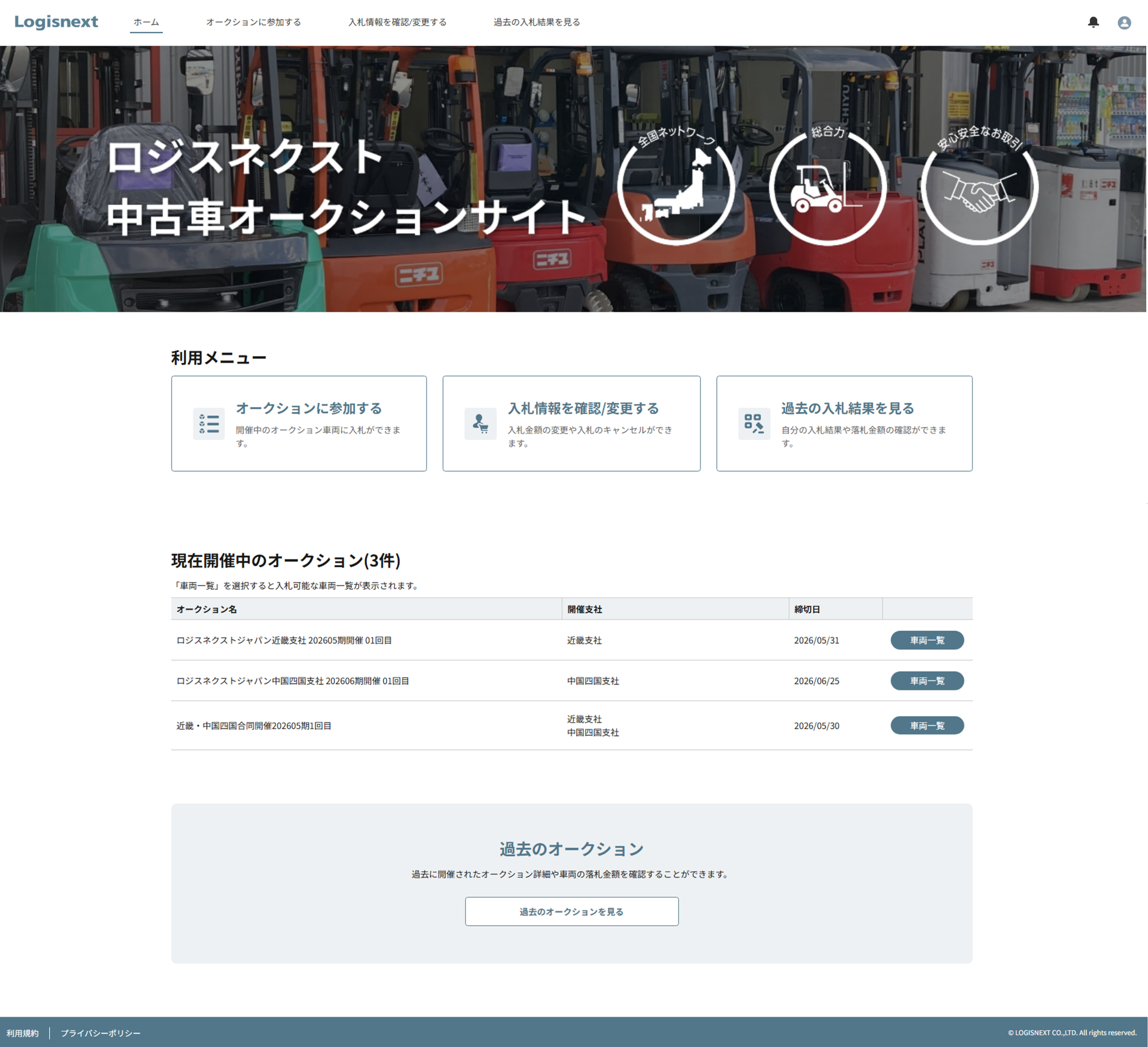Select the ホーム nav tab
1148x1047 pixels.
coord(146,22)
